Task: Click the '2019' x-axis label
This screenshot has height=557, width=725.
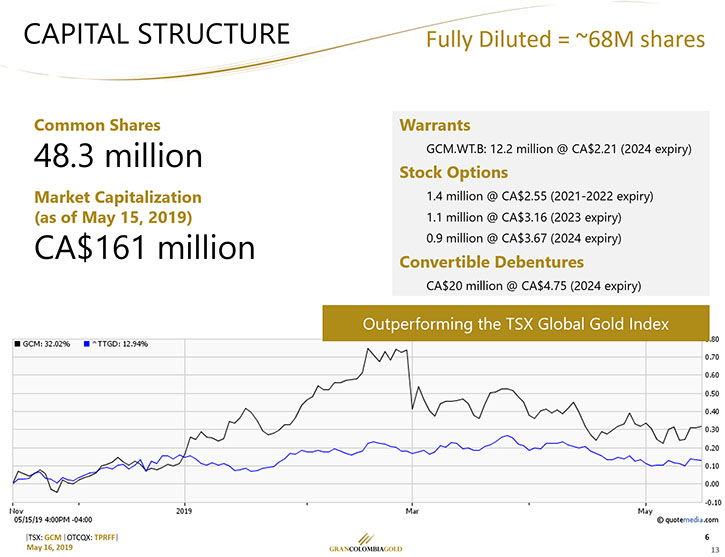Action: pyautogui.click(x=184, y=511)
